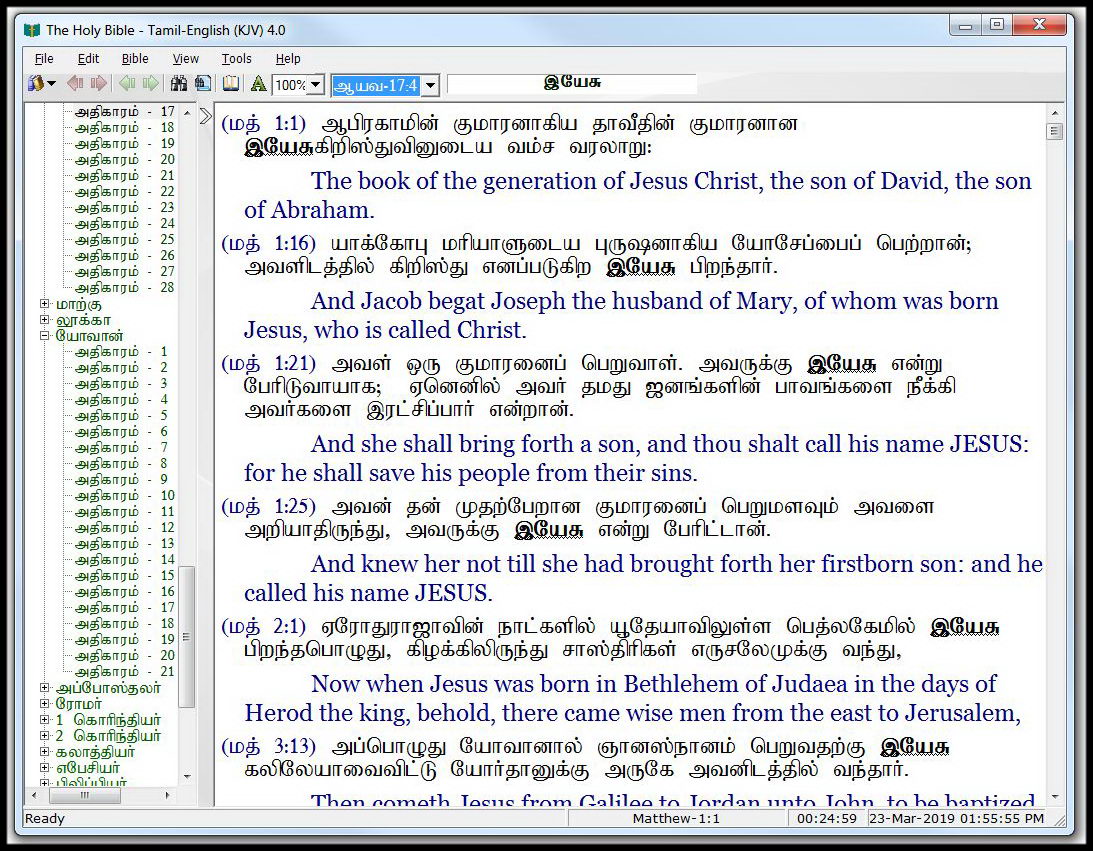Open the Help menu

[288, 59]
